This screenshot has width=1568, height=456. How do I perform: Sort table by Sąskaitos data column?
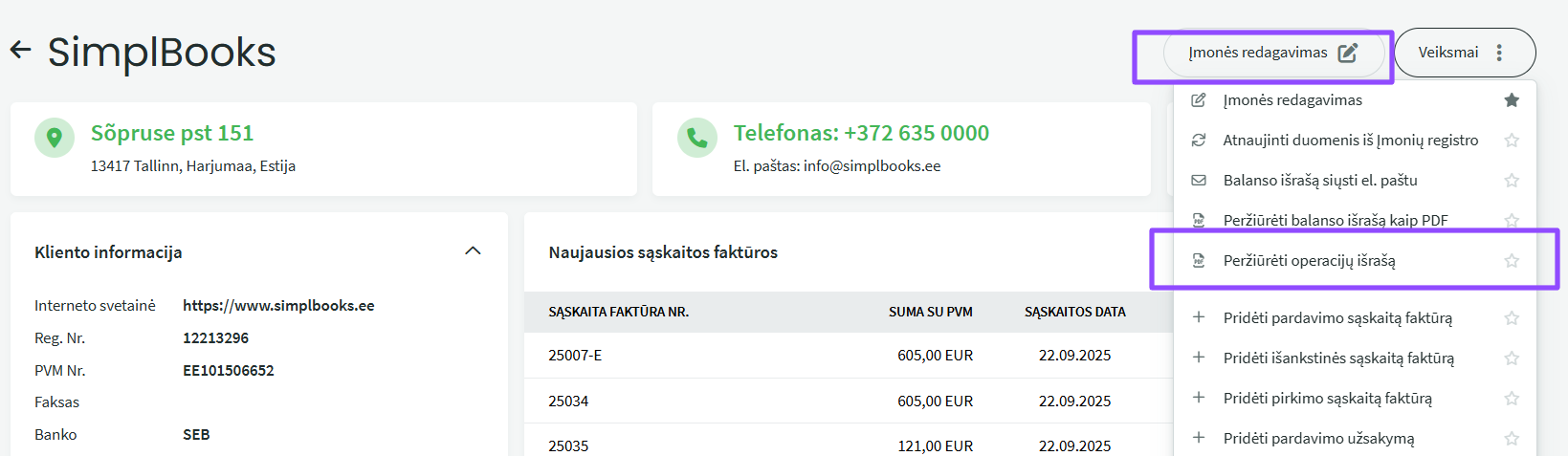[x=1074, y=313]
